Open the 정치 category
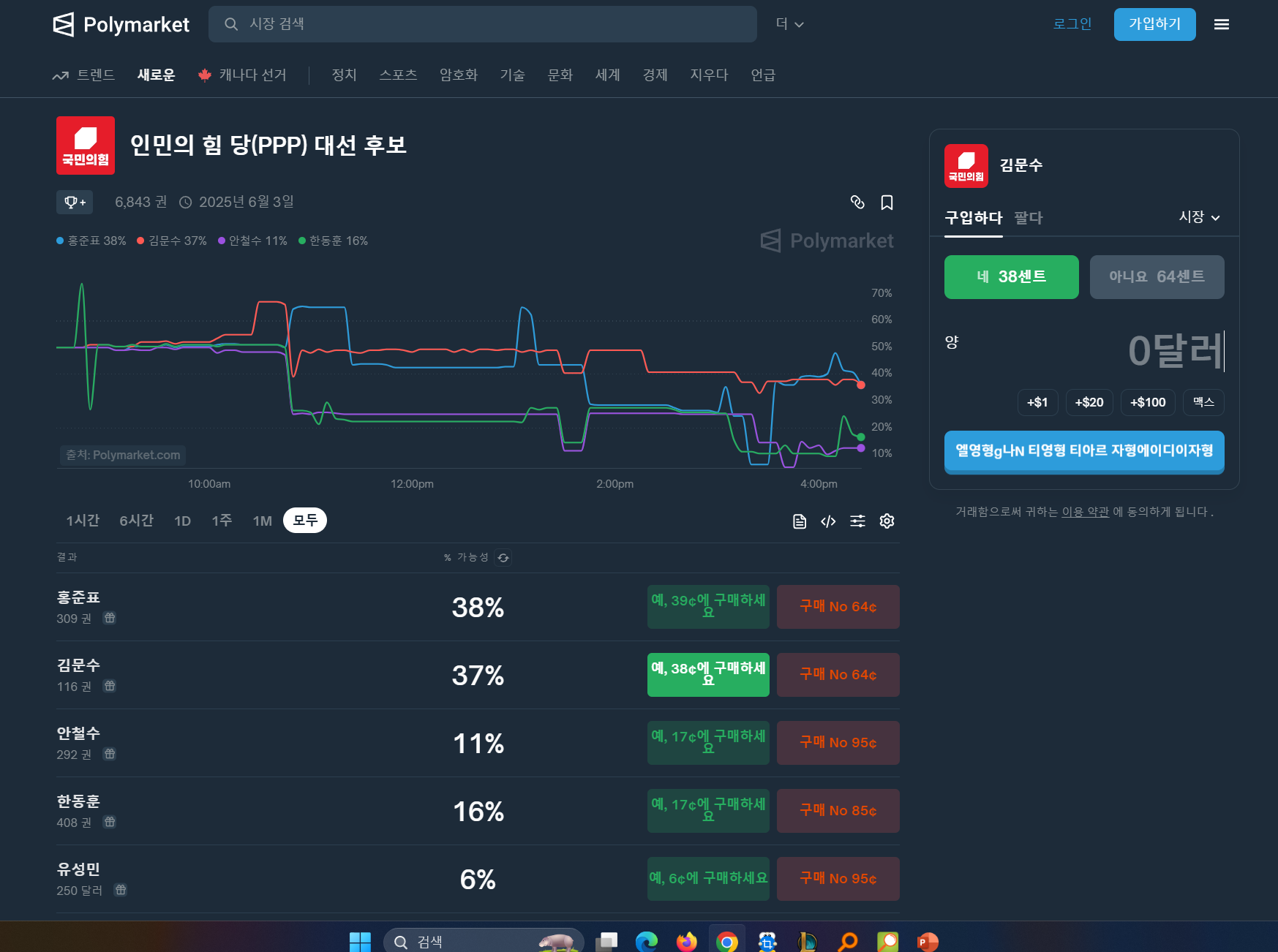1278x952 pixels. click(344, 75)
